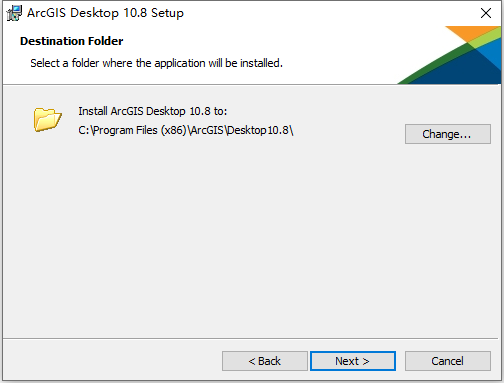Go to the previous step with Back

click(x=265, y=361)
